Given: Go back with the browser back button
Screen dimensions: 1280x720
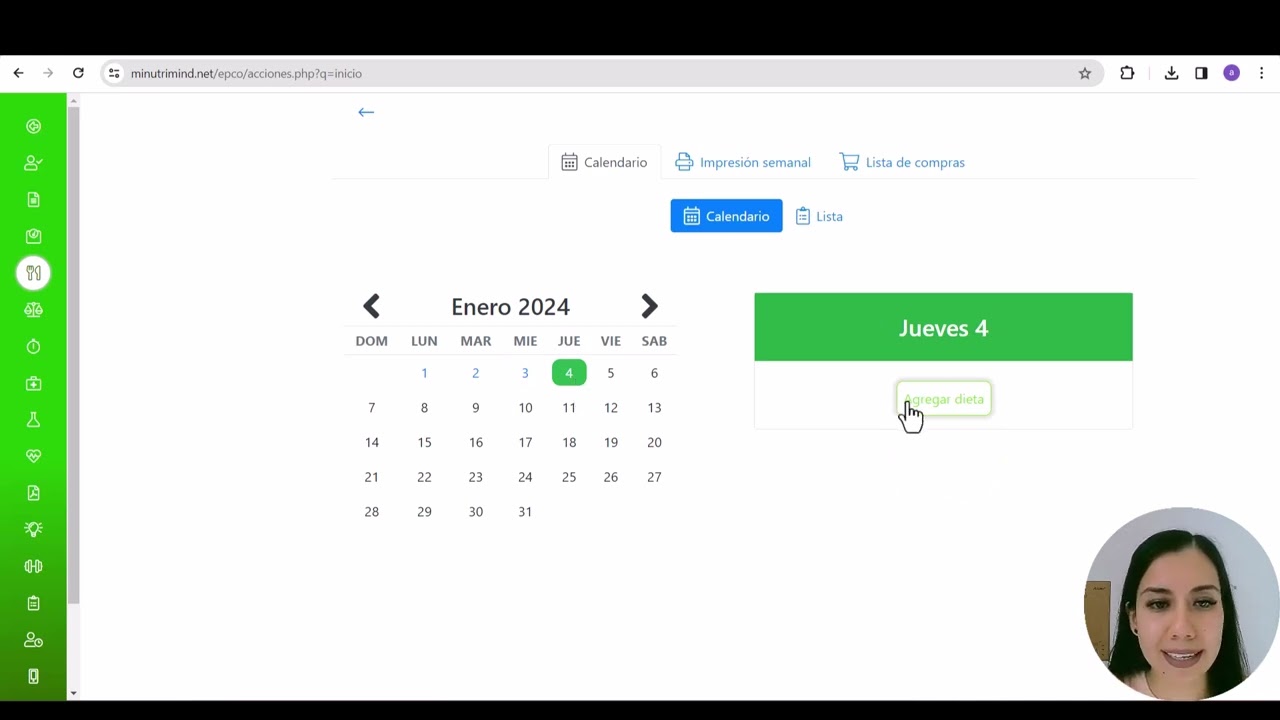Looking at the screenshot, I should 18,73.
